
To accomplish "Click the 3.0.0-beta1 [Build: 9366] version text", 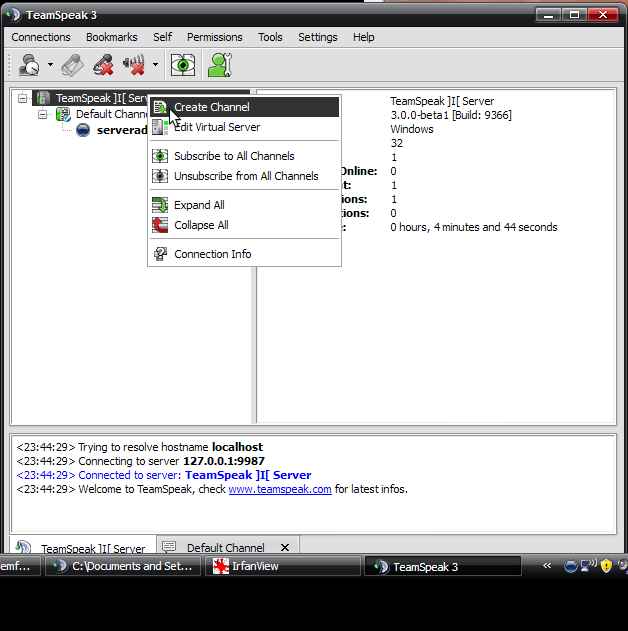I will point(451,115).
